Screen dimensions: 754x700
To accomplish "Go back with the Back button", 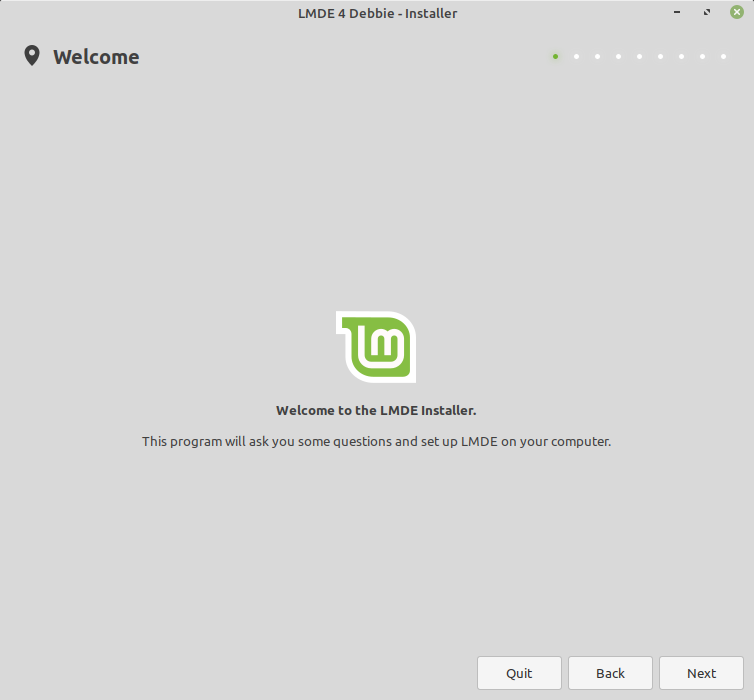I will coord(610,673).
